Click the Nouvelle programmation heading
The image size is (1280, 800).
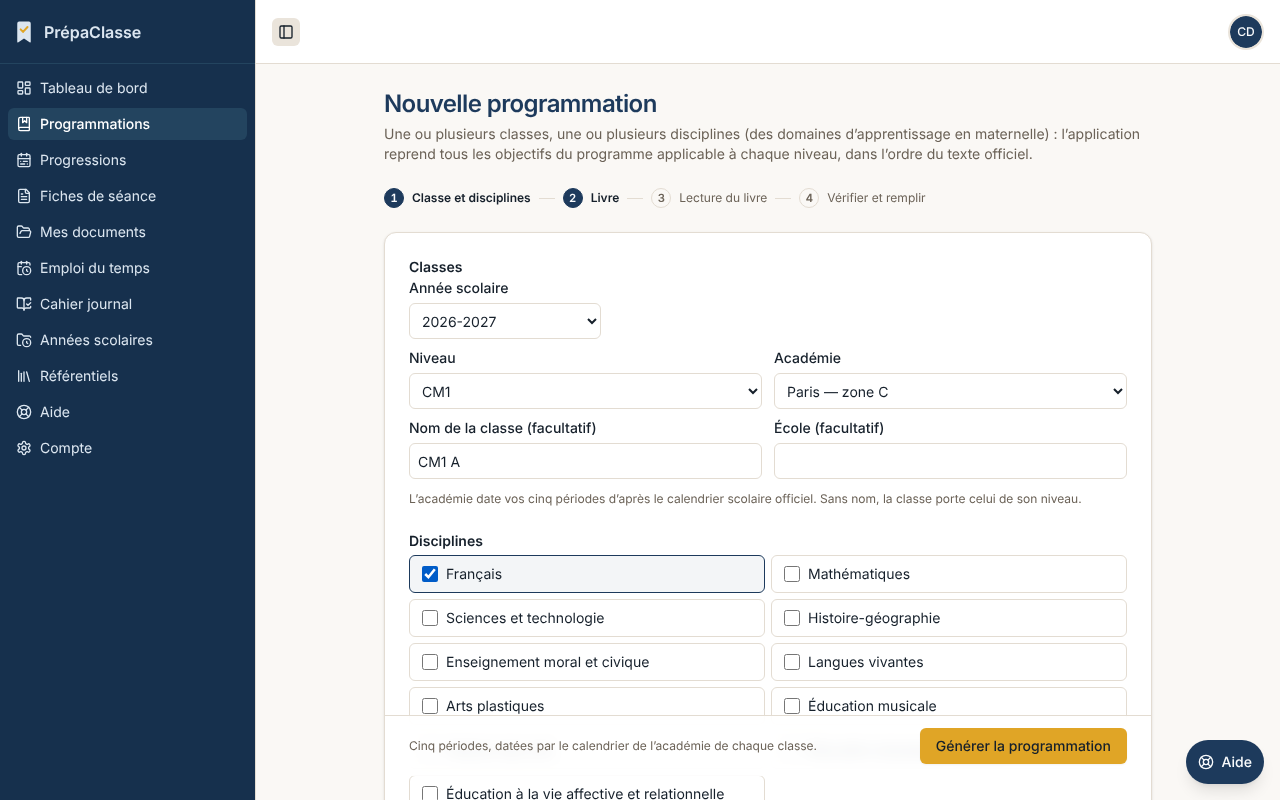[x=520, y=104]
